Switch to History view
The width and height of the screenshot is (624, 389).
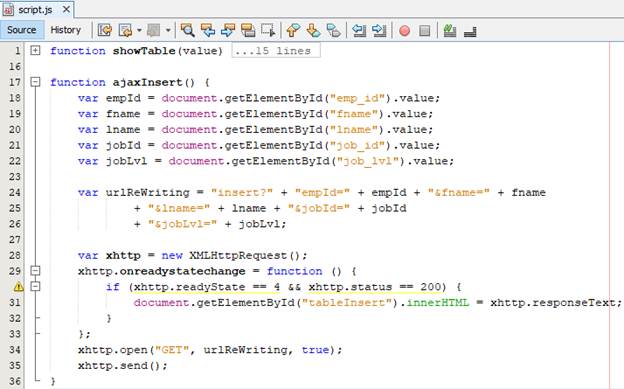click(66, 30)
